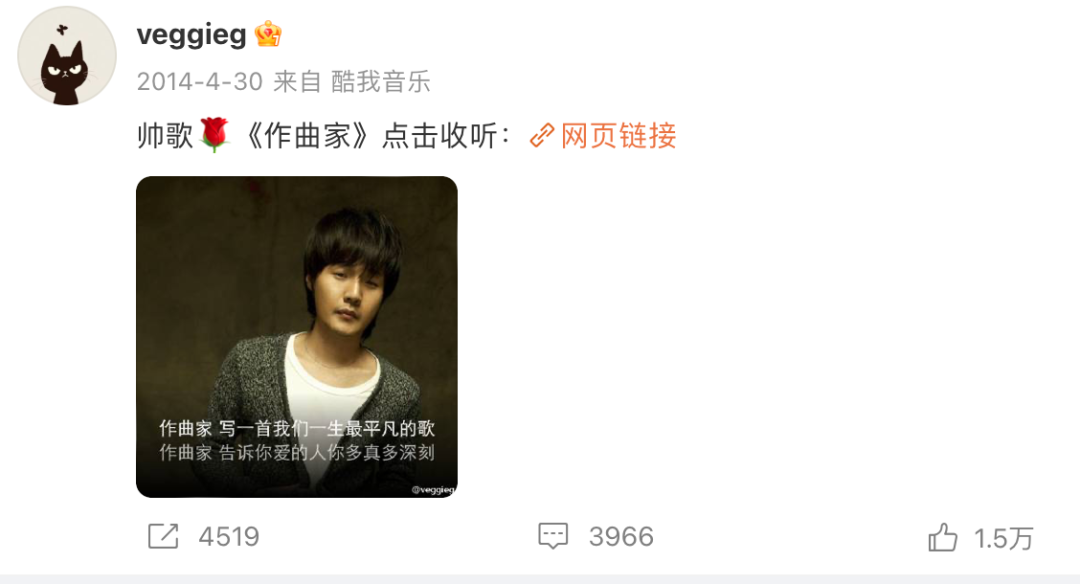Screen dimensions: 1080x584
Task: Click the comment count 3966
Action: tap(621, 536)
